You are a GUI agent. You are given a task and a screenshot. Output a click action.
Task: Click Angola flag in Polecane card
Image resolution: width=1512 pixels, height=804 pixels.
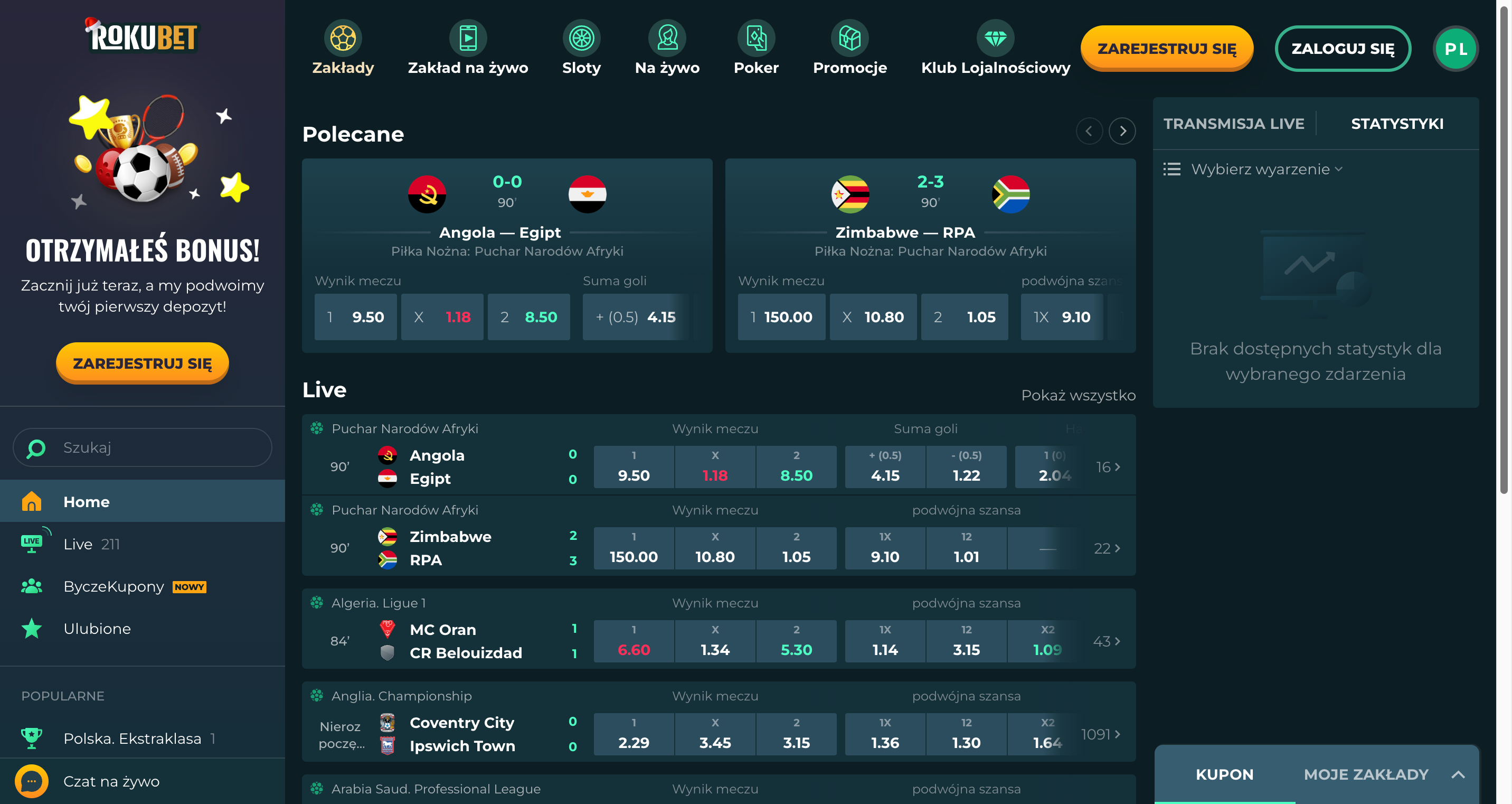pos(427,194)
